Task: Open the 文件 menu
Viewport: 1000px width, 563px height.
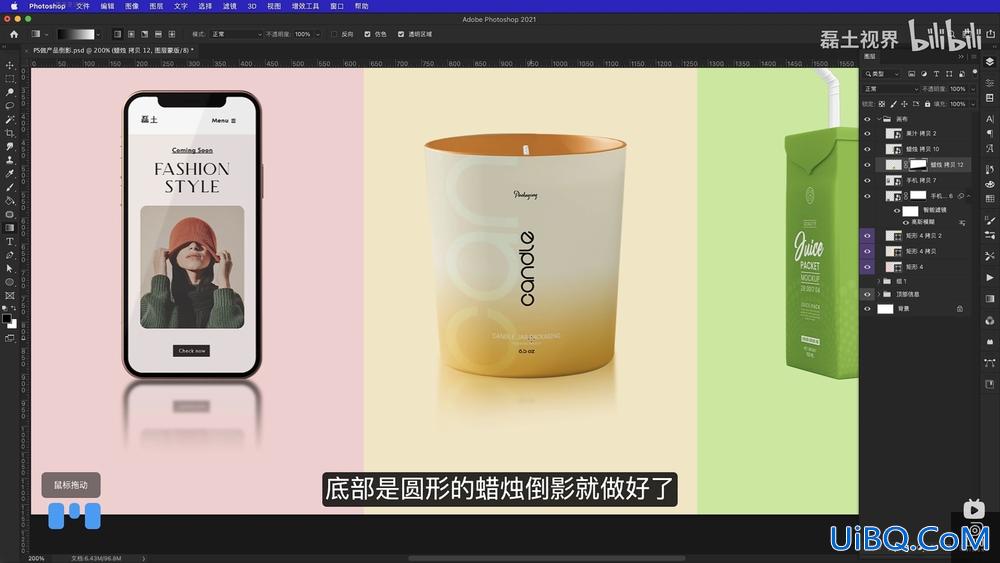Action: coord(83,6)
